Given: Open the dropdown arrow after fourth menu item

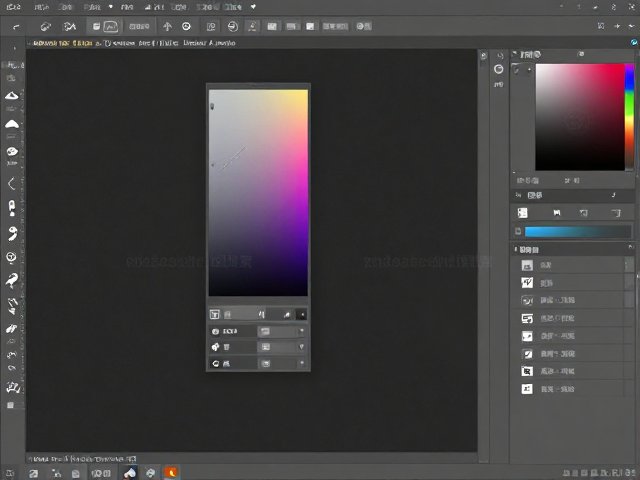Looking at the screenshot, I should tap(111, 7).
